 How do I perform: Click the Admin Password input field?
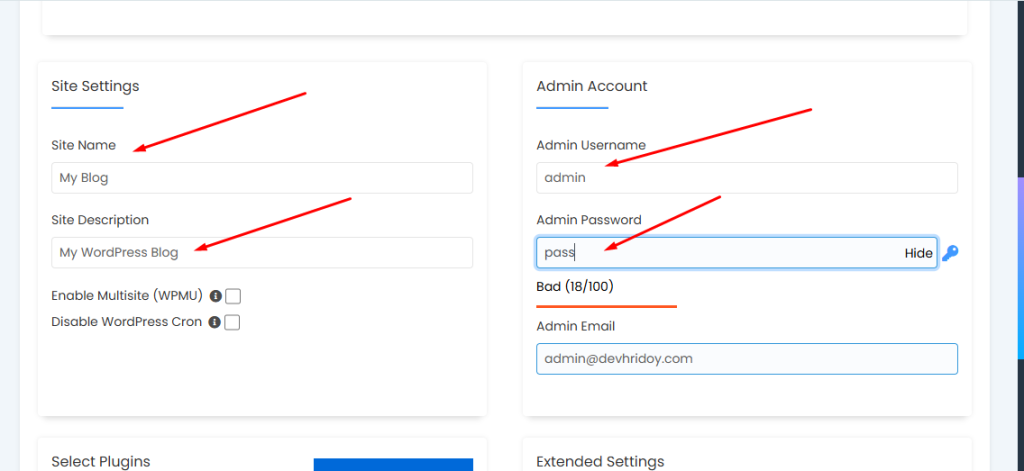(720, 253)
